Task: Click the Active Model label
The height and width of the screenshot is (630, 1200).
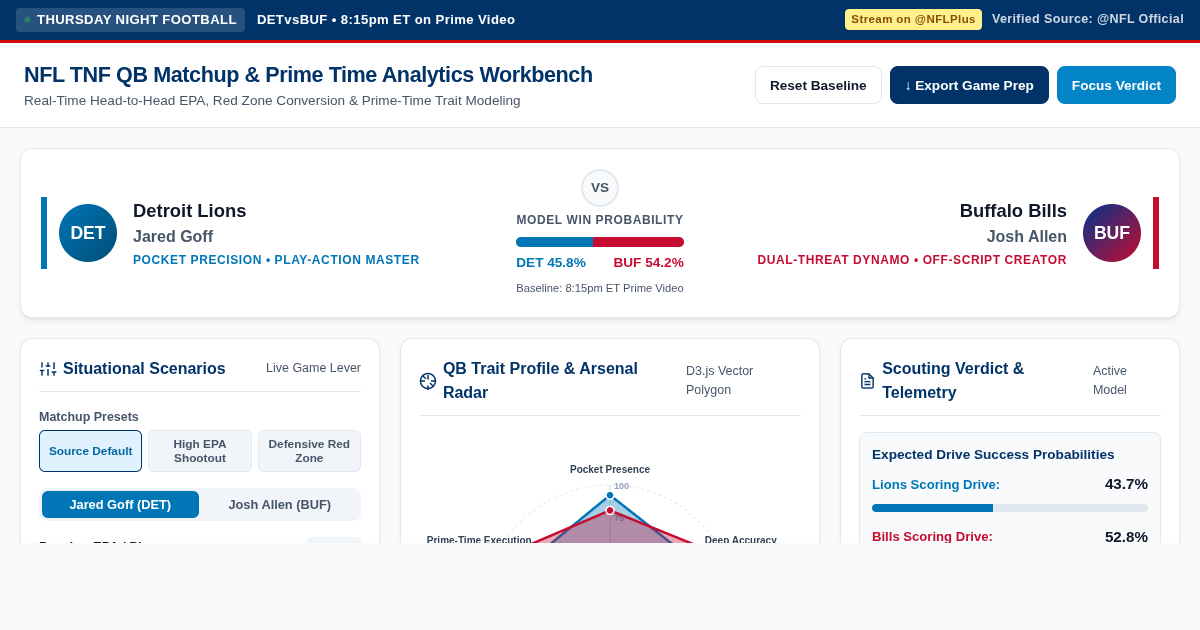Action: [1110, 380]
